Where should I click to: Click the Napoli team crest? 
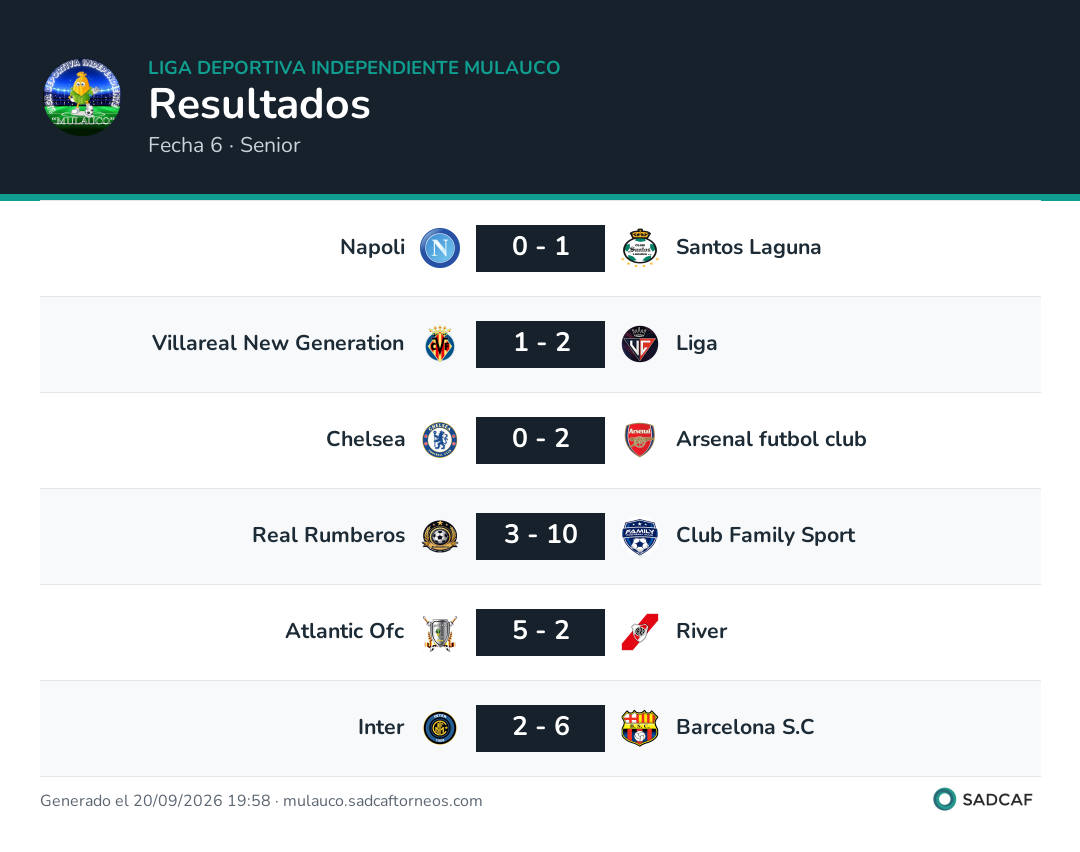point(440,248)
